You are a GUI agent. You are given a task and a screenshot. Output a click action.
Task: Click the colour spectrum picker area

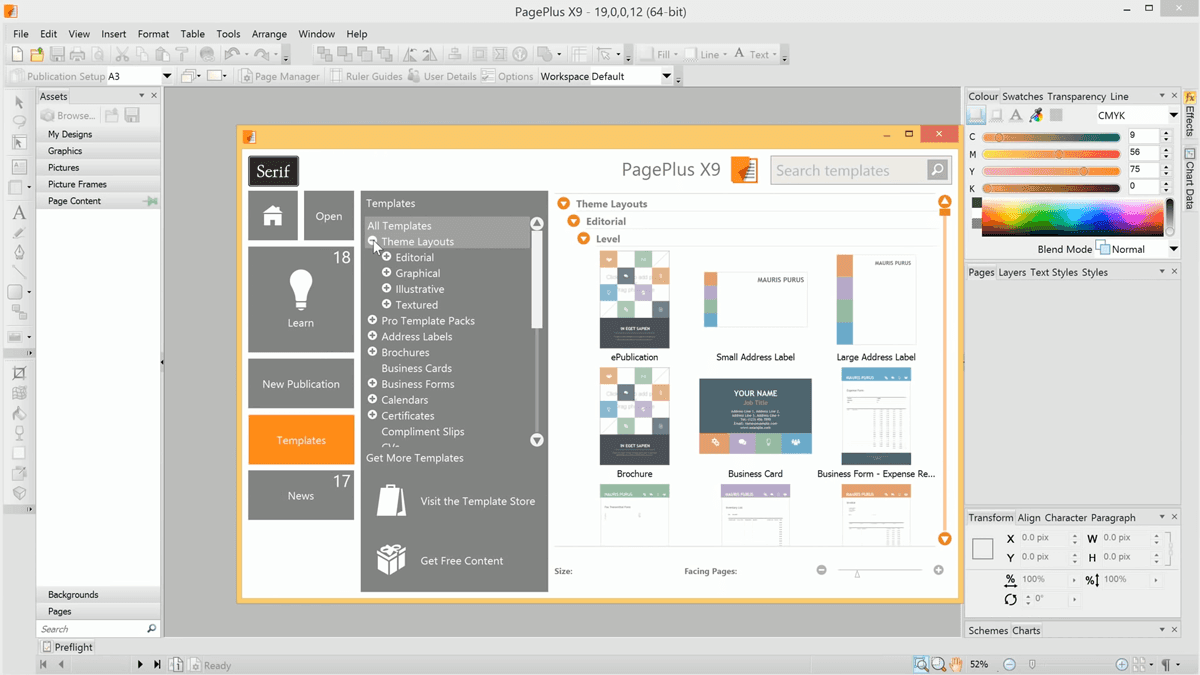coord(1073,217)
